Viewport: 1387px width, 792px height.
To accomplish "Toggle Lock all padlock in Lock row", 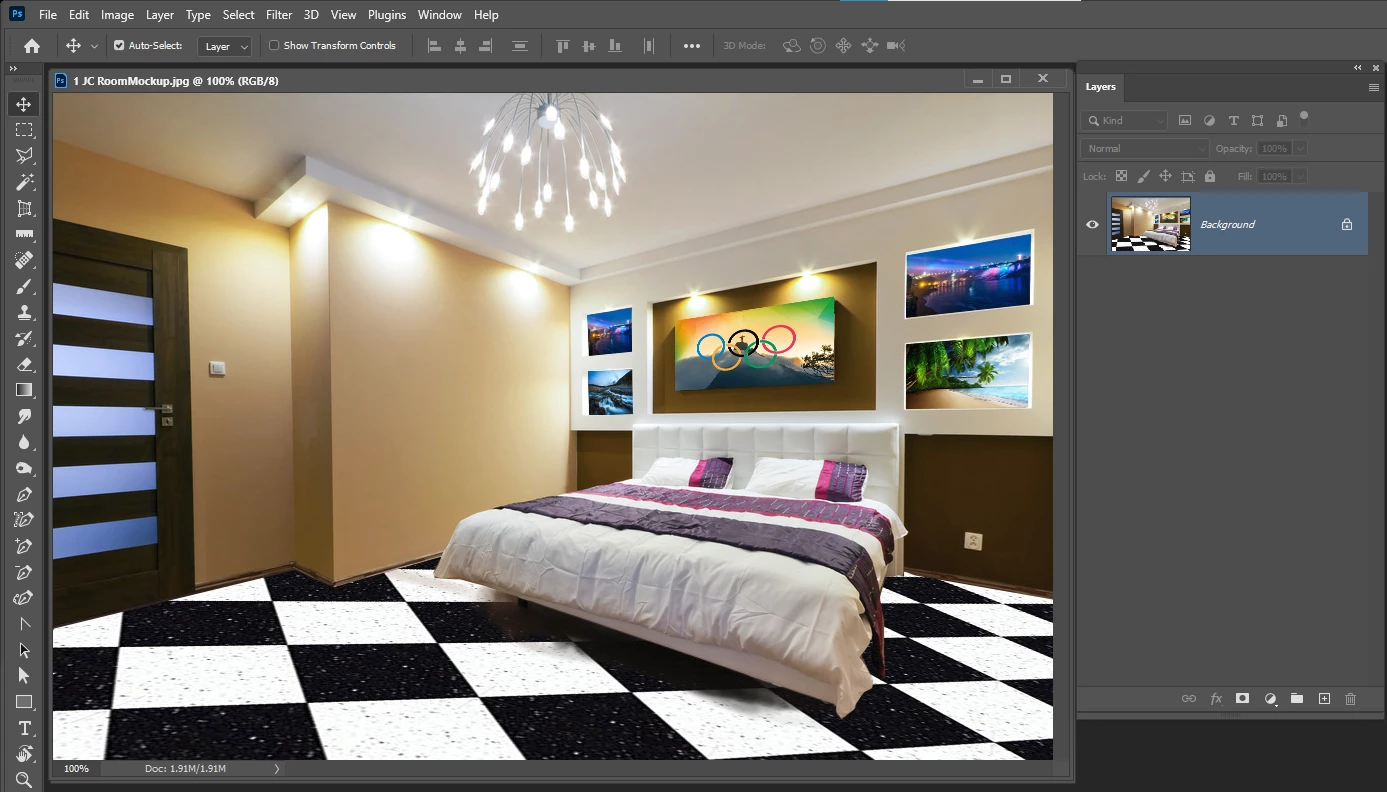I will 1210,176.
